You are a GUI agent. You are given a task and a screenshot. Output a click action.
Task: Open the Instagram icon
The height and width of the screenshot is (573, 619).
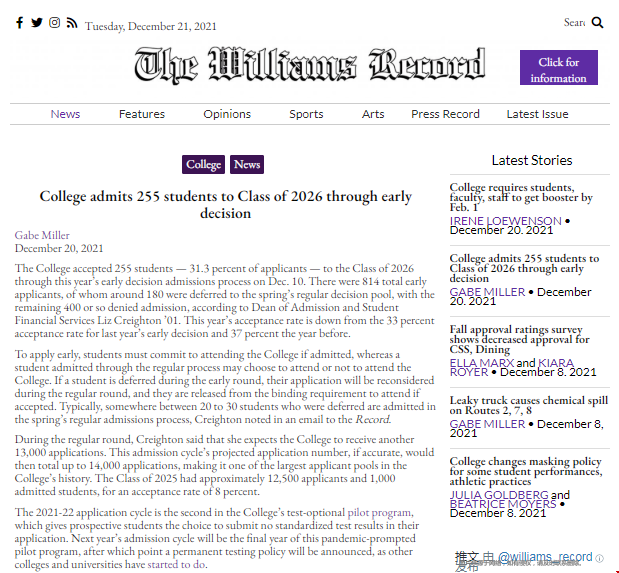point(54,23)
